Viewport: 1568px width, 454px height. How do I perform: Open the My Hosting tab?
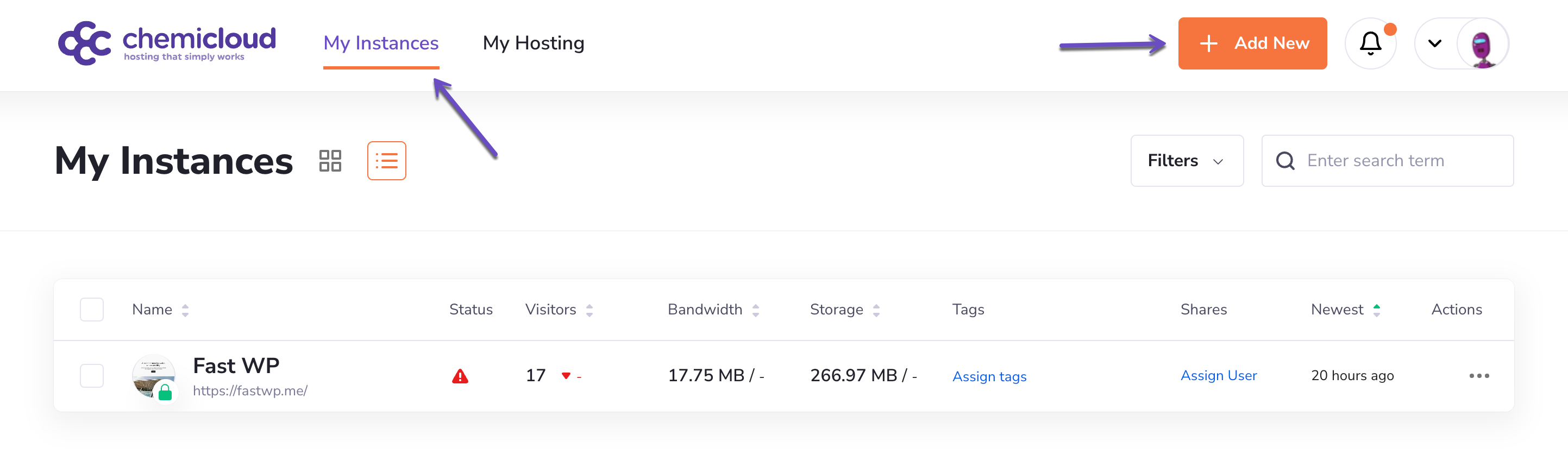[533, 42]
